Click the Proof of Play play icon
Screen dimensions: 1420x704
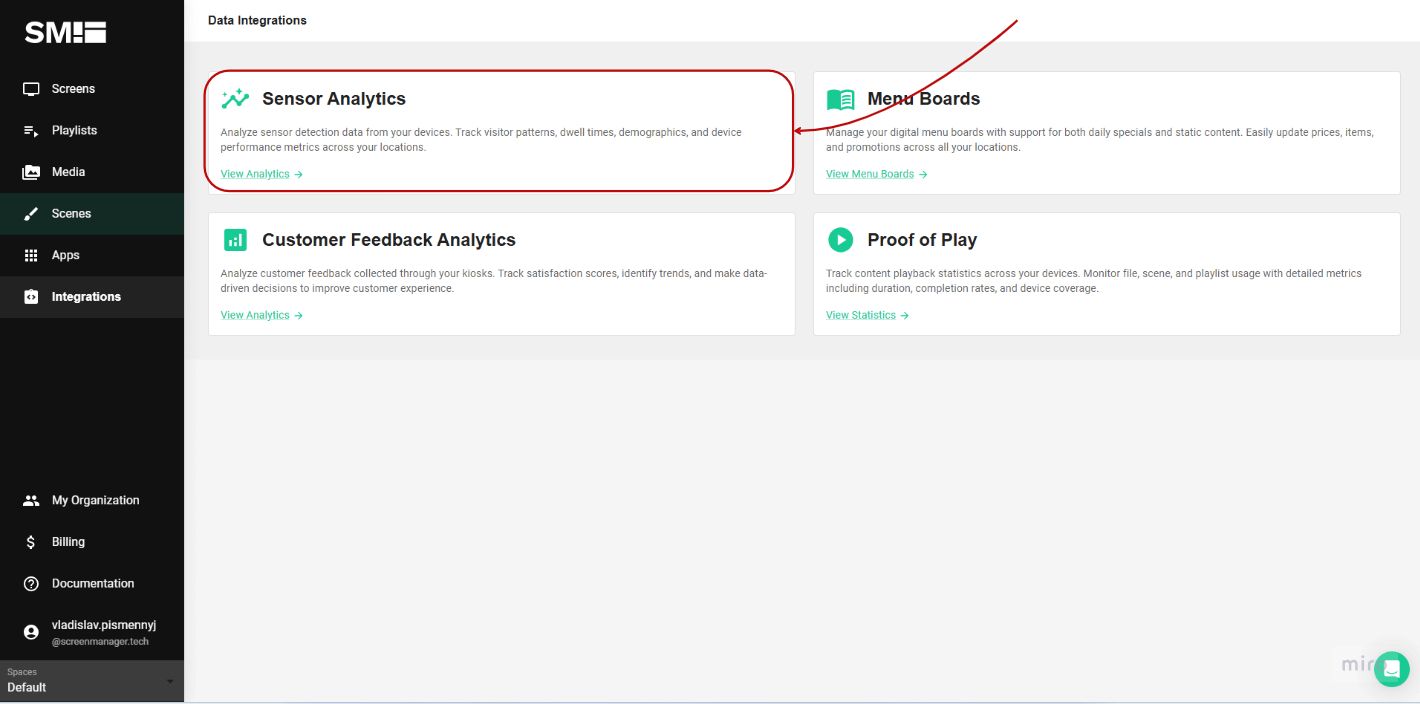pos(840,240)
